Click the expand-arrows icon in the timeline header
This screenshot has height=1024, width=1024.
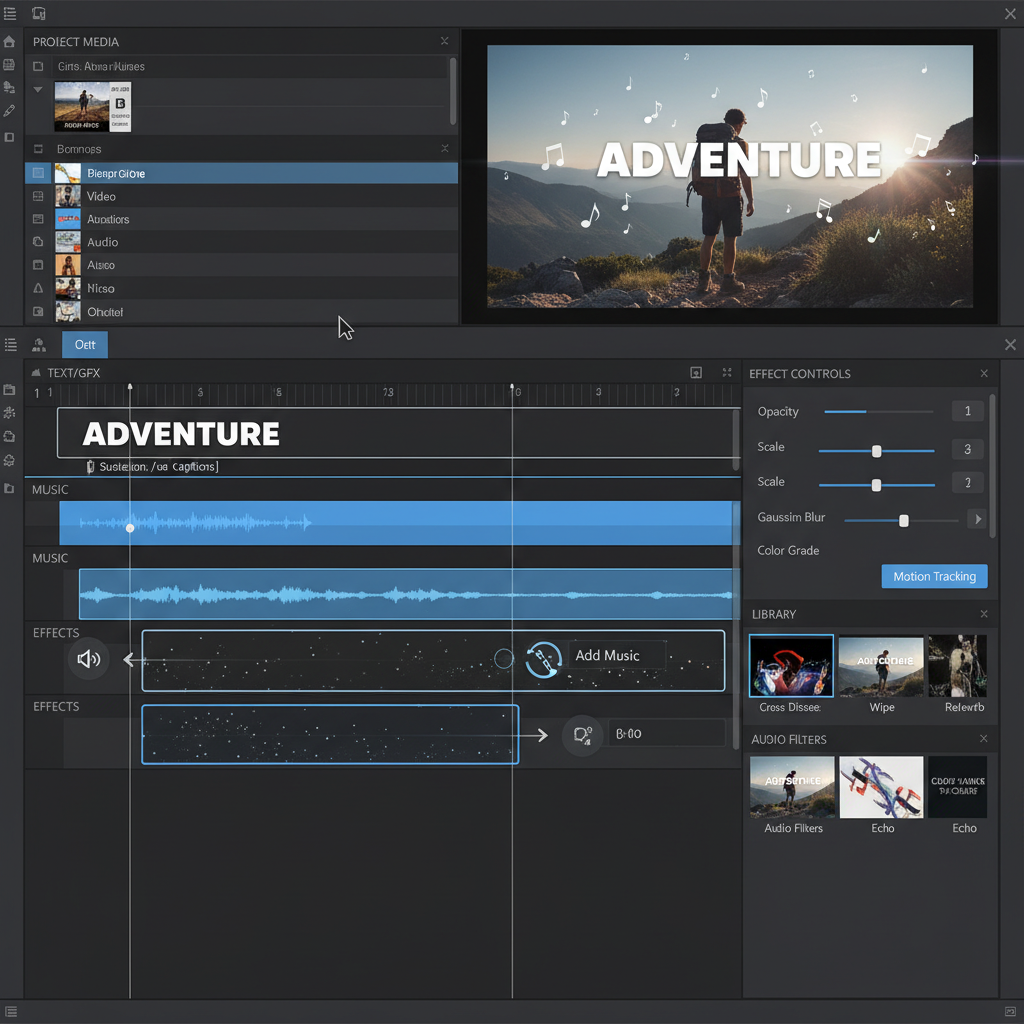727,372
